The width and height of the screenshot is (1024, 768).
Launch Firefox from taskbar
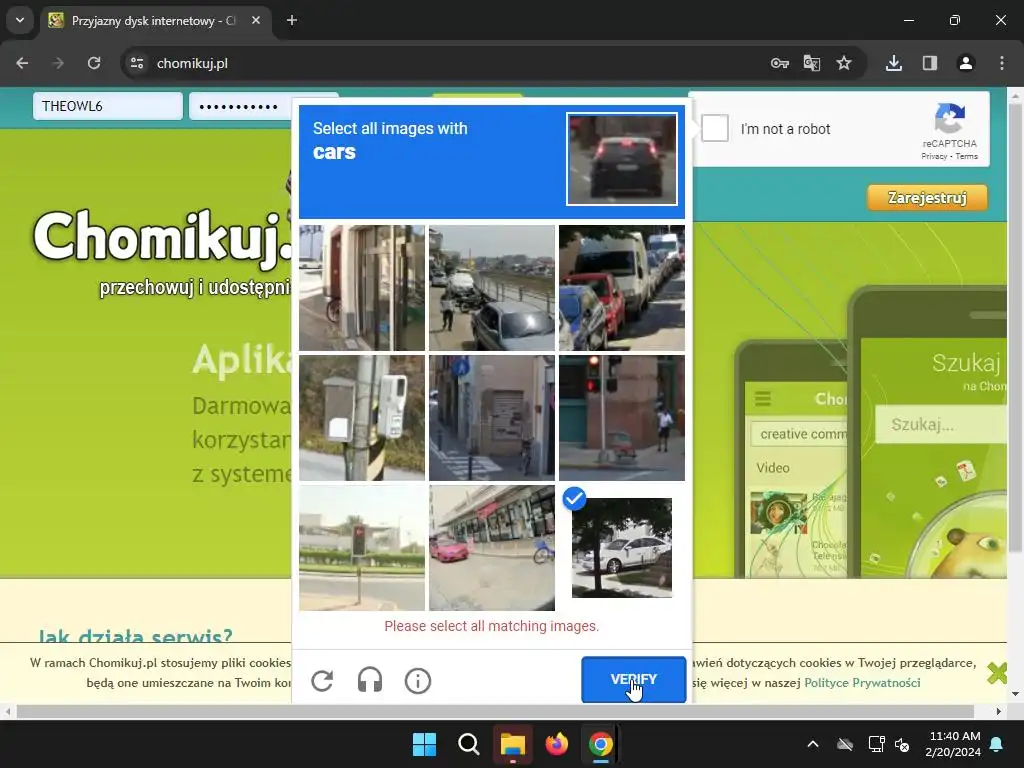[x=556, y=744]
